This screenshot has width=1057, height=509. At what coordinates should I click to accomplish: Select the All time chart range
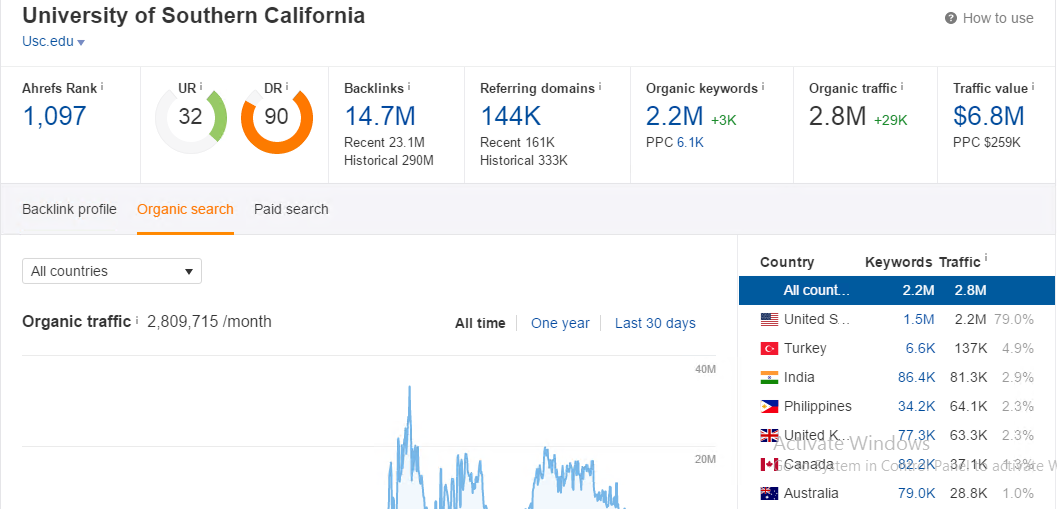(x=480, y=323)
